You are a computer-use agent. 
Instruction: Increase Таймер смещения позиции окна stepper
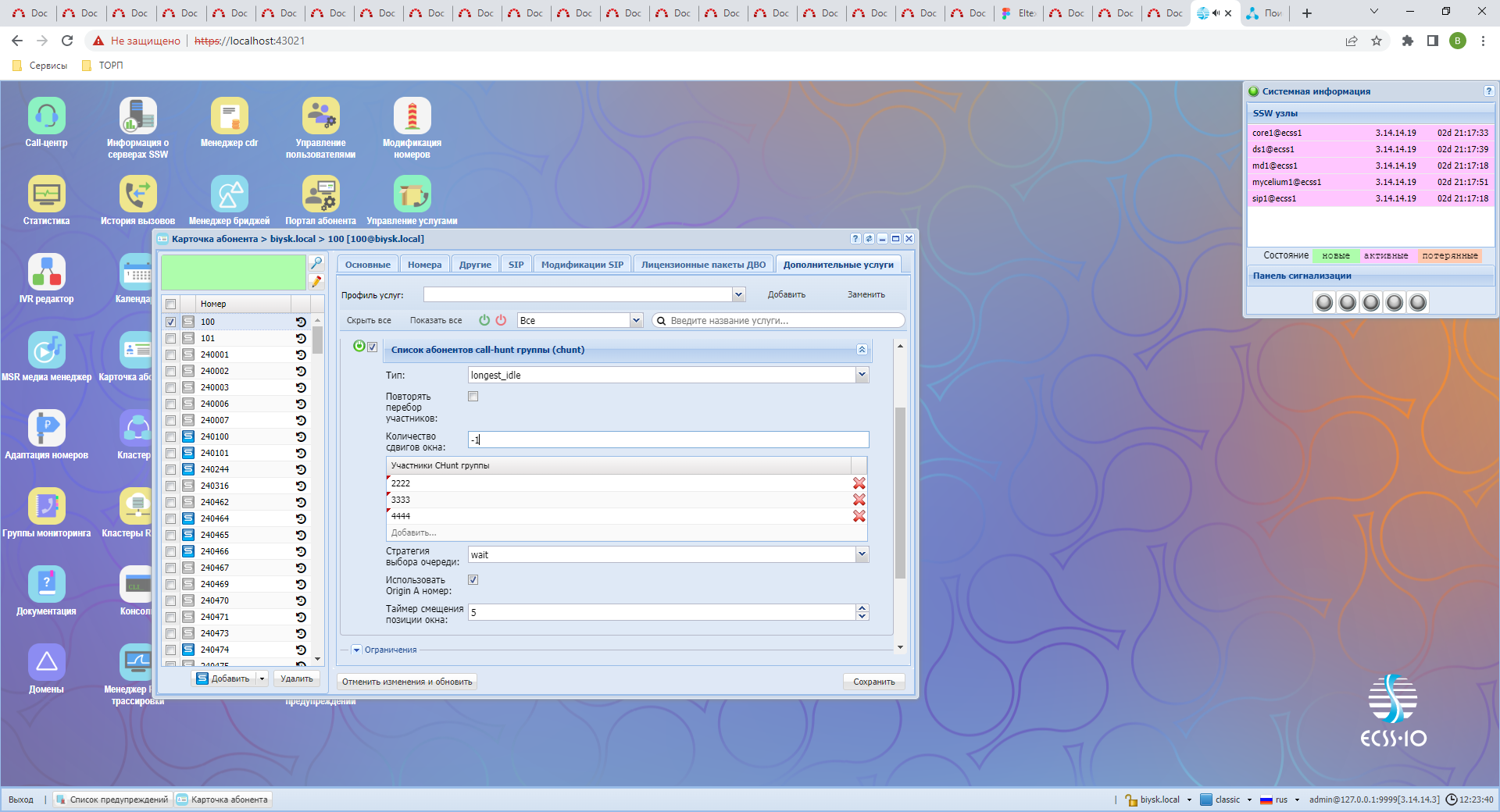coord(862,608)
